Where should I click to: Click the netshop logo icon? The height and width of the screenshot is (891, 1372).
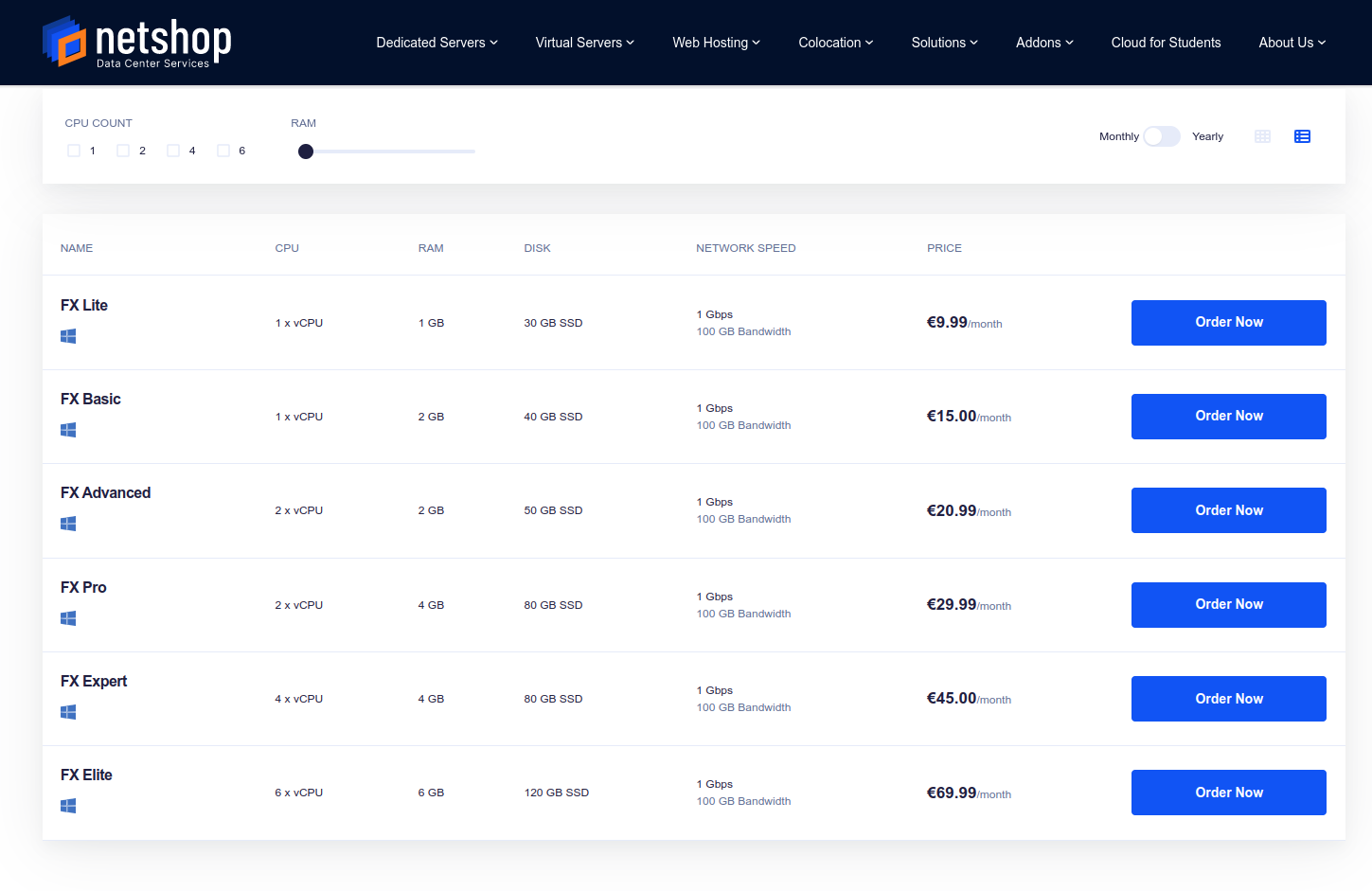click(64, 42)
